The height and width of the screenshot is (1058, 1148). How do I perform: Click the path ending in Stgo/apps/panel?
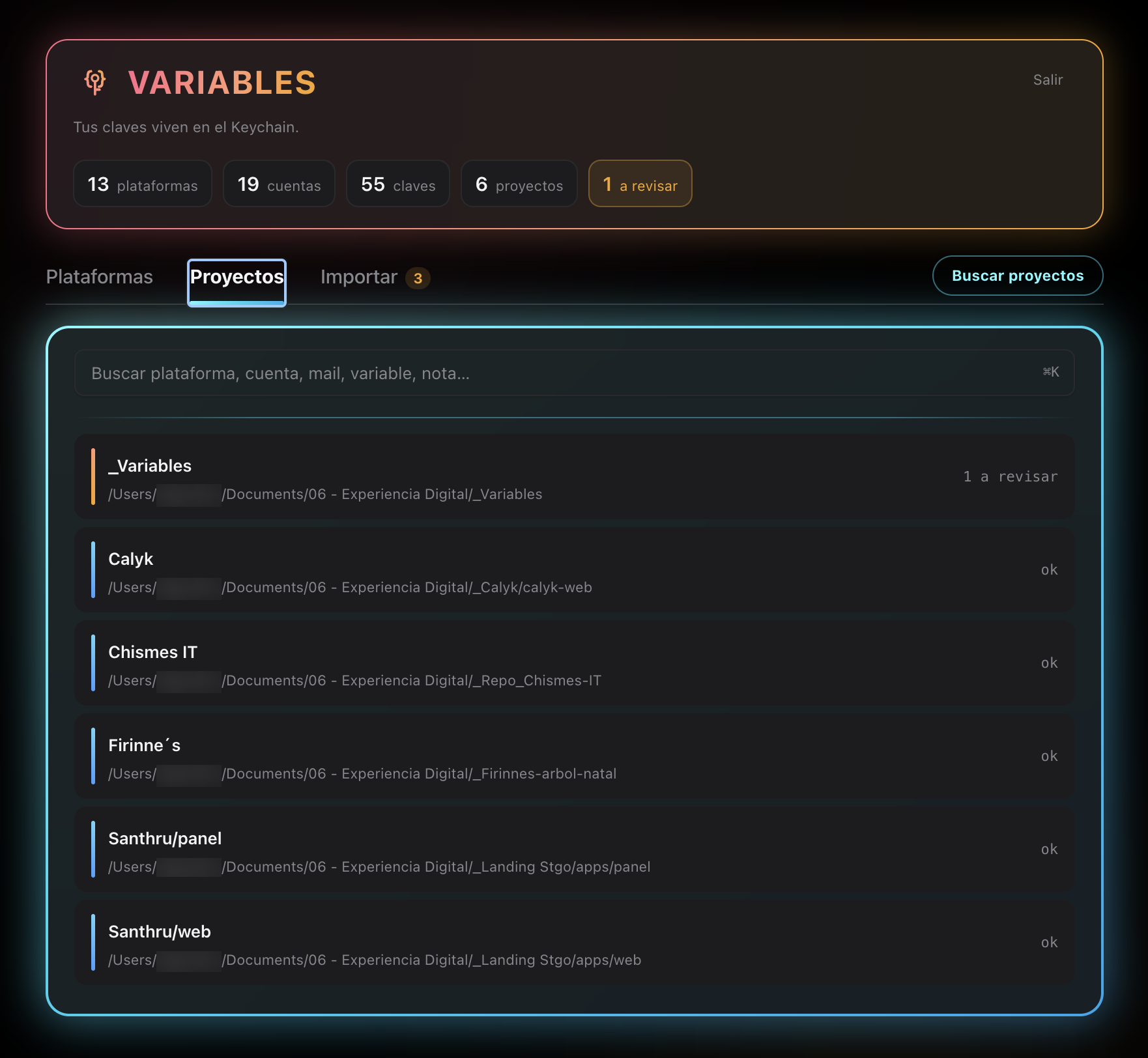379,866
